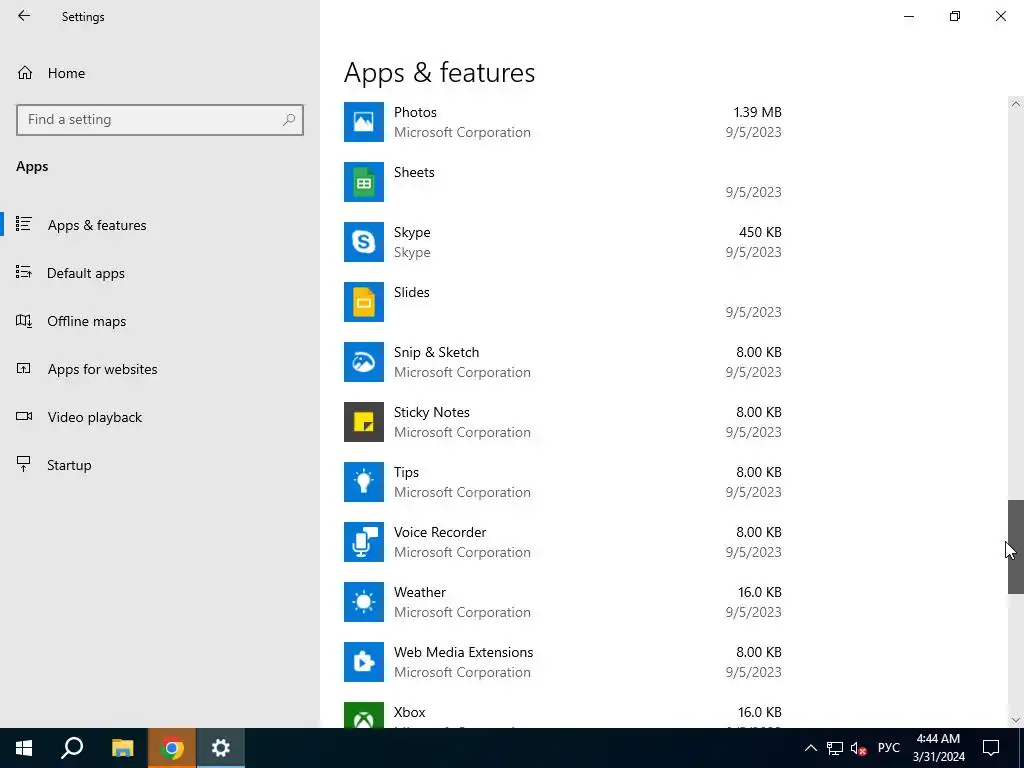Screen dimensions: 1024x768
Task: Select the Photos app name
Action: point(415,112)
